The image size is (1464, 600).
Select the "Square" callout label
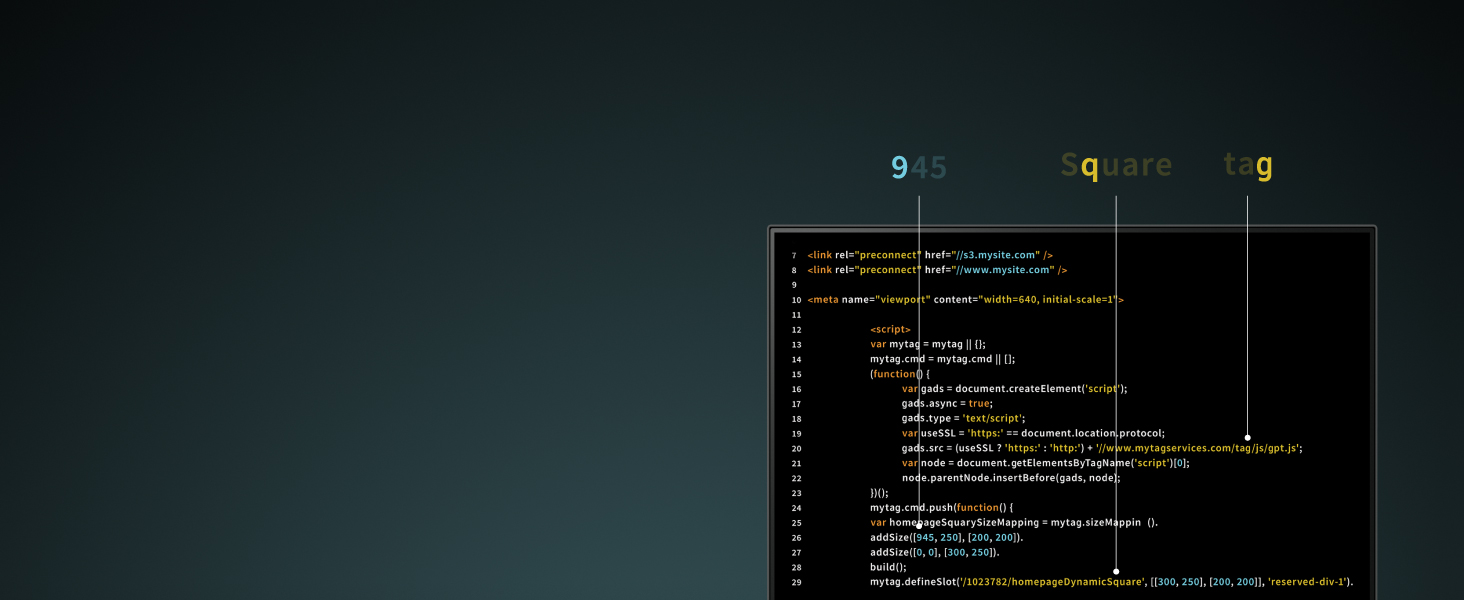pos(1116,166)
